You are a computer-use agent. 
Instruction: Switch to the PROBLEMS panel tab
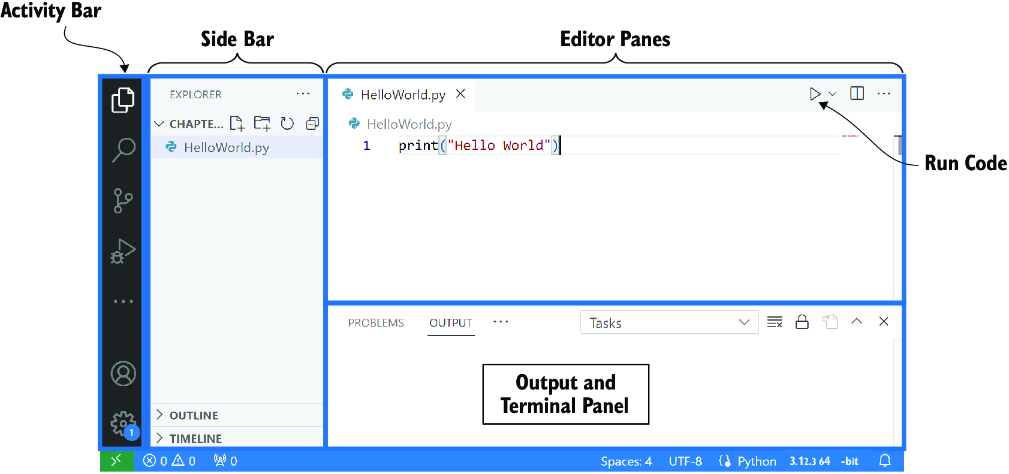pos(376,323)
